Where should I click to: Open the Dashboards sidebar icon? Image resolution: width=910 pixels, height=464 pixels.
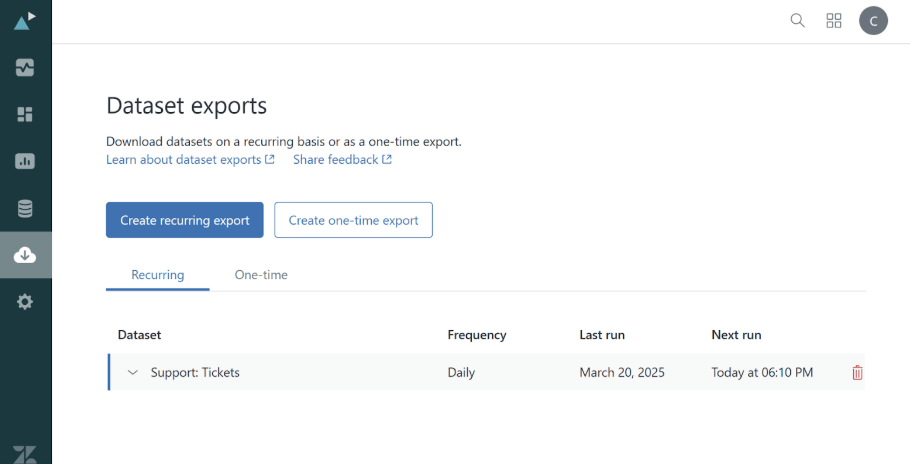pyautogui.click(x=25, y=114)
